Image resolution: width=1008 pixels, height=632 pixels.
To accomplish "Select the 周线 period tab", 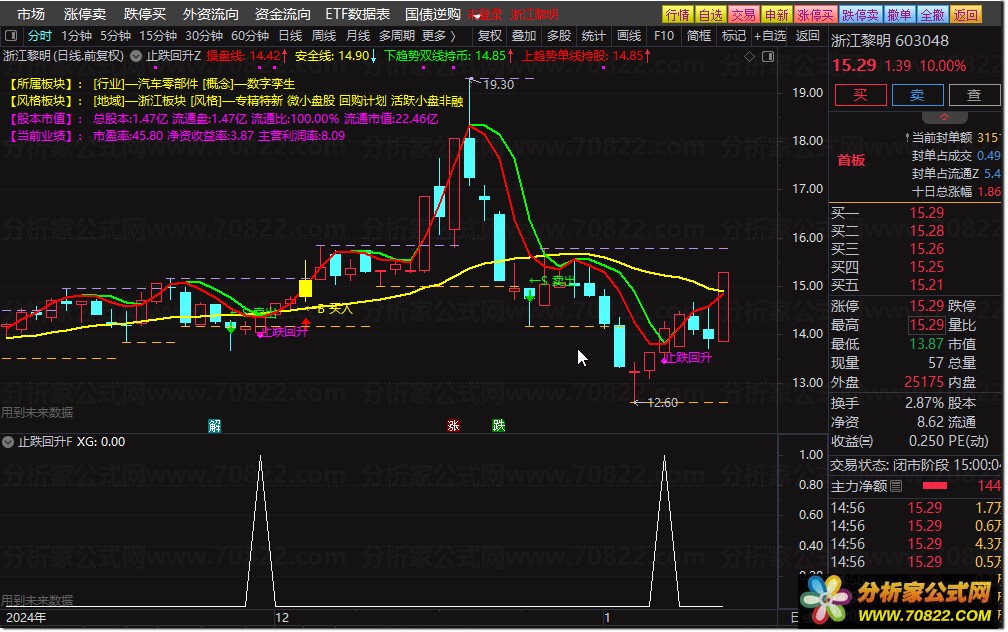I will [323, 35].
